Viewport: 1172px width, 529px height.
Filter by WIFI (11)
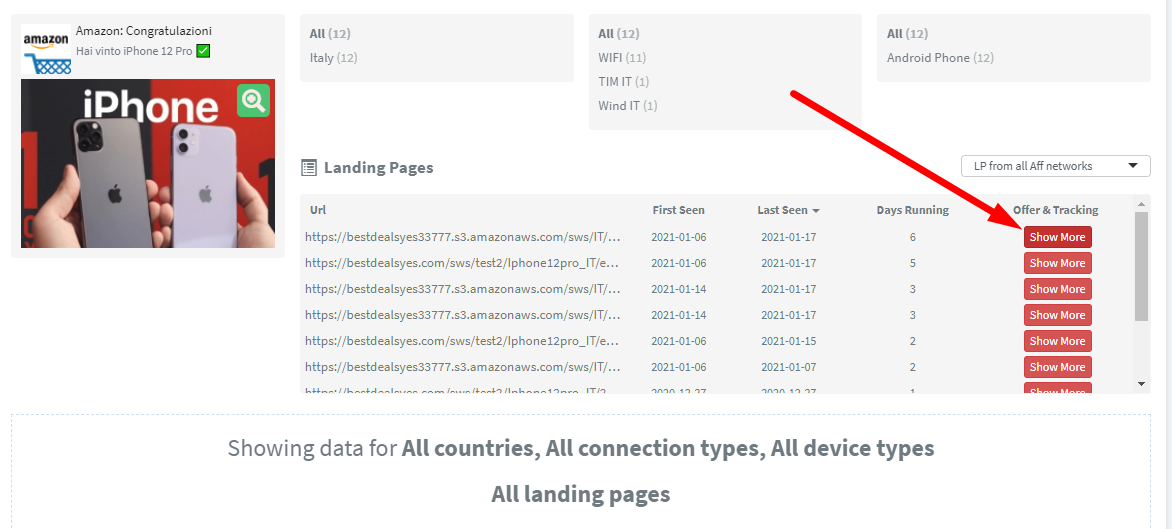[x=622, y=58]
